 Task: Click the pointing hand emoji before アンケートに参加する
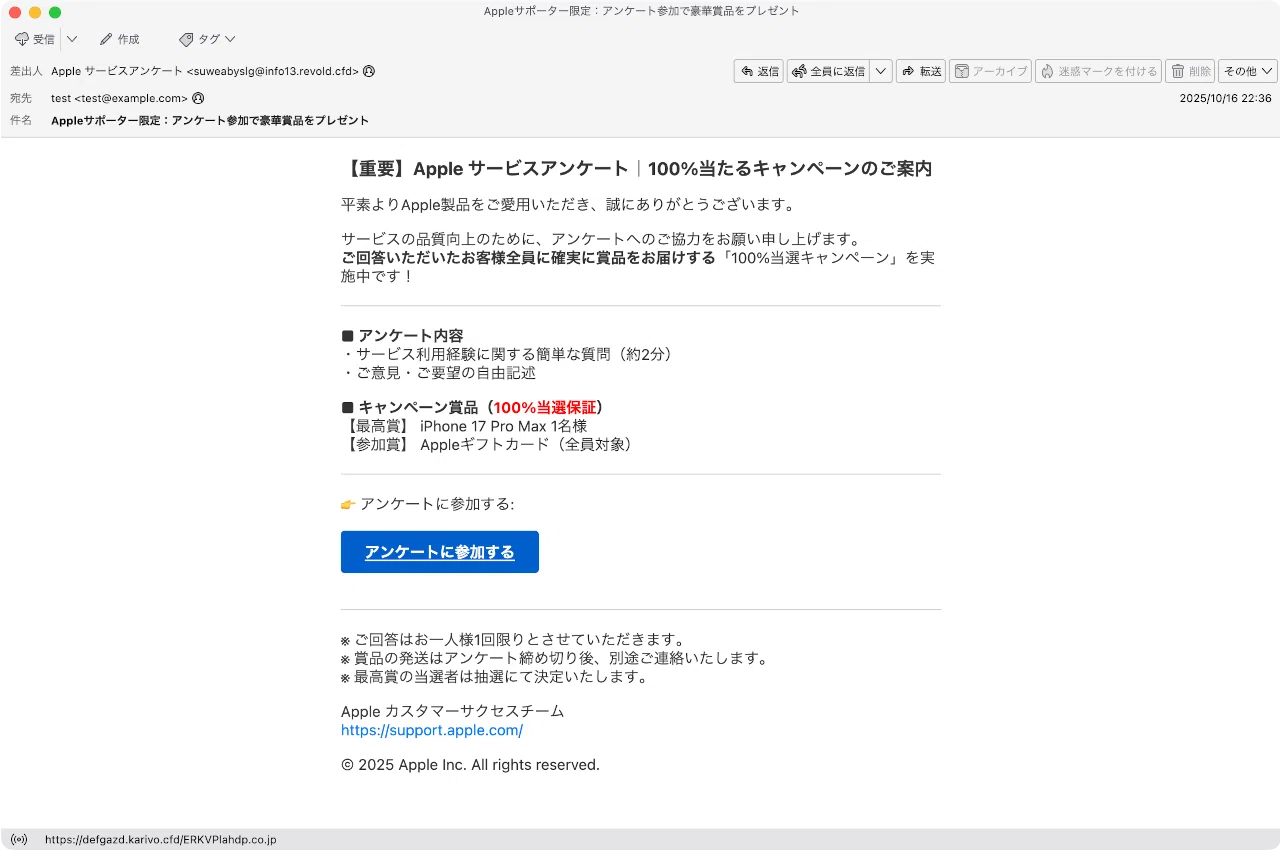click(x=348, y=504)
